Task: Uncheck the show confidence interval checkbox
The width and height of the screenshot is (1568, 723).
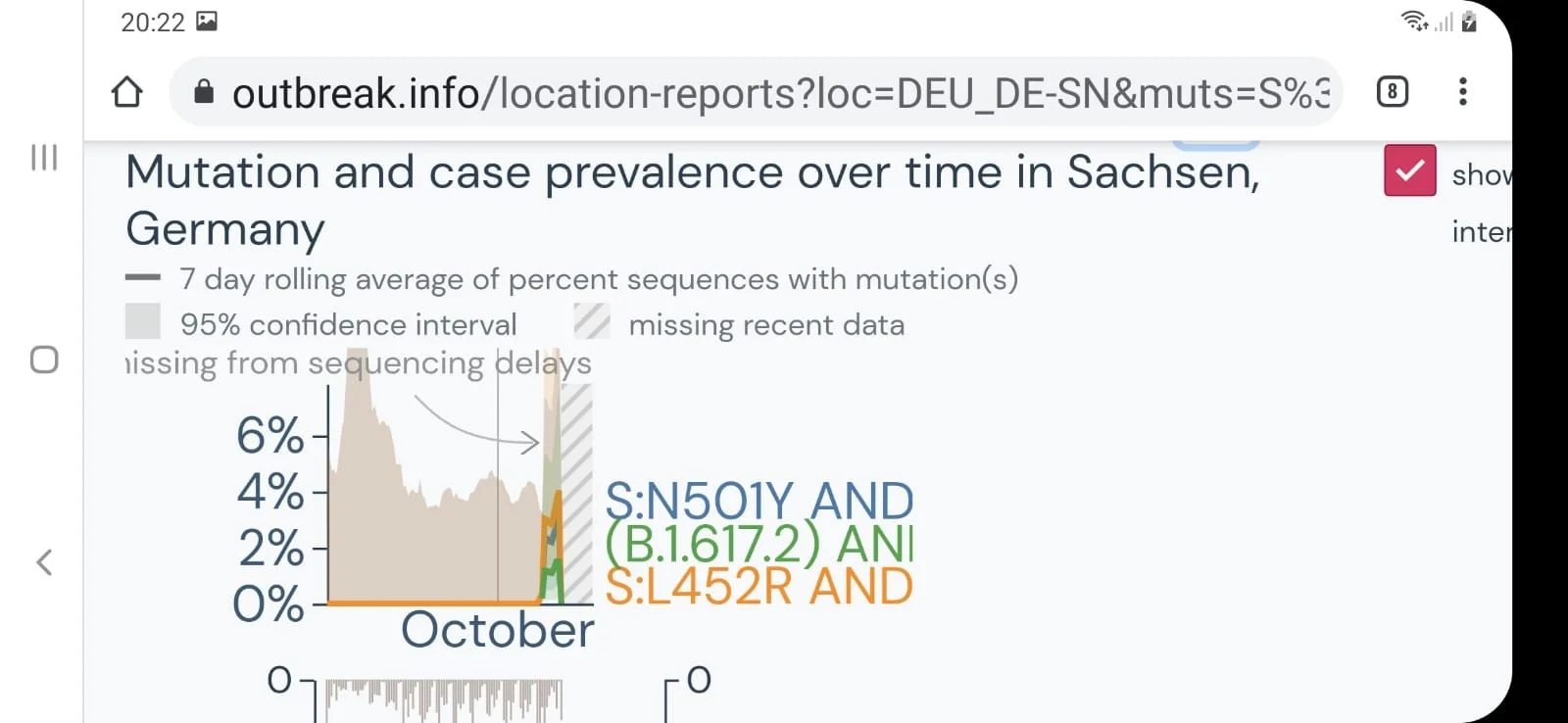Action: (1410, 170)
